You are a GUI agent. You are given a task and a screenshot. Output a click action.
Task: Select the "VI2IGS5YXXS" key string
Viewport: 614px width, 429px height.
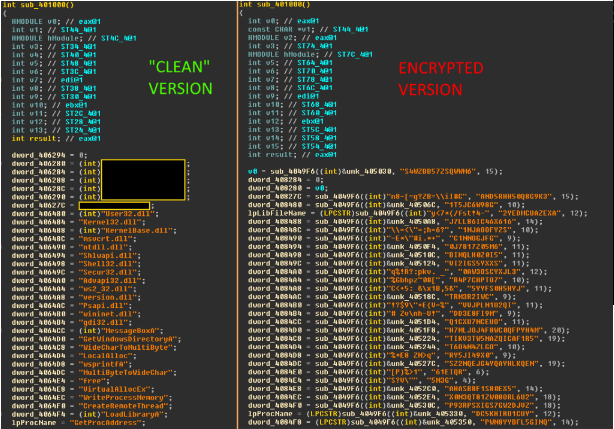point(476,263)
